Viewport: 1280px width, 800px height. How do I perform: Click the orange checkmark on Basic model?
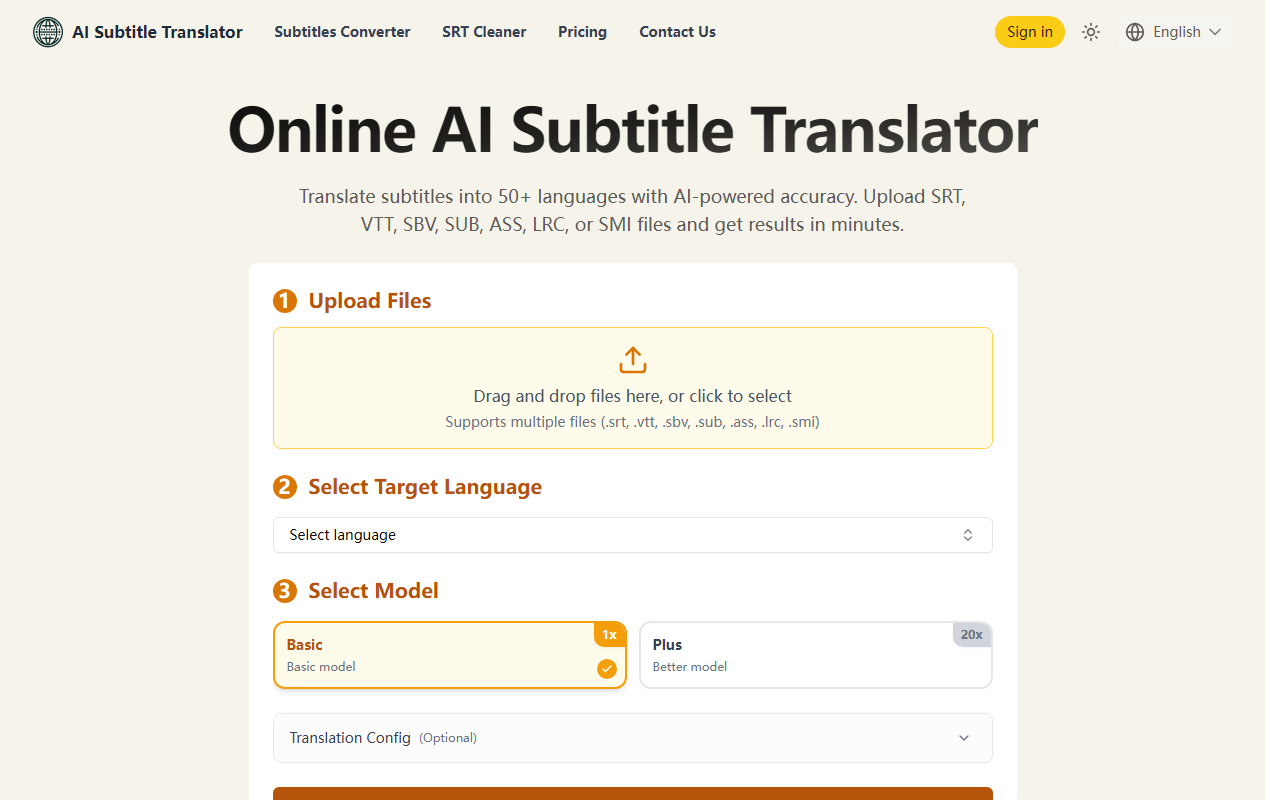tap(607, 668)
